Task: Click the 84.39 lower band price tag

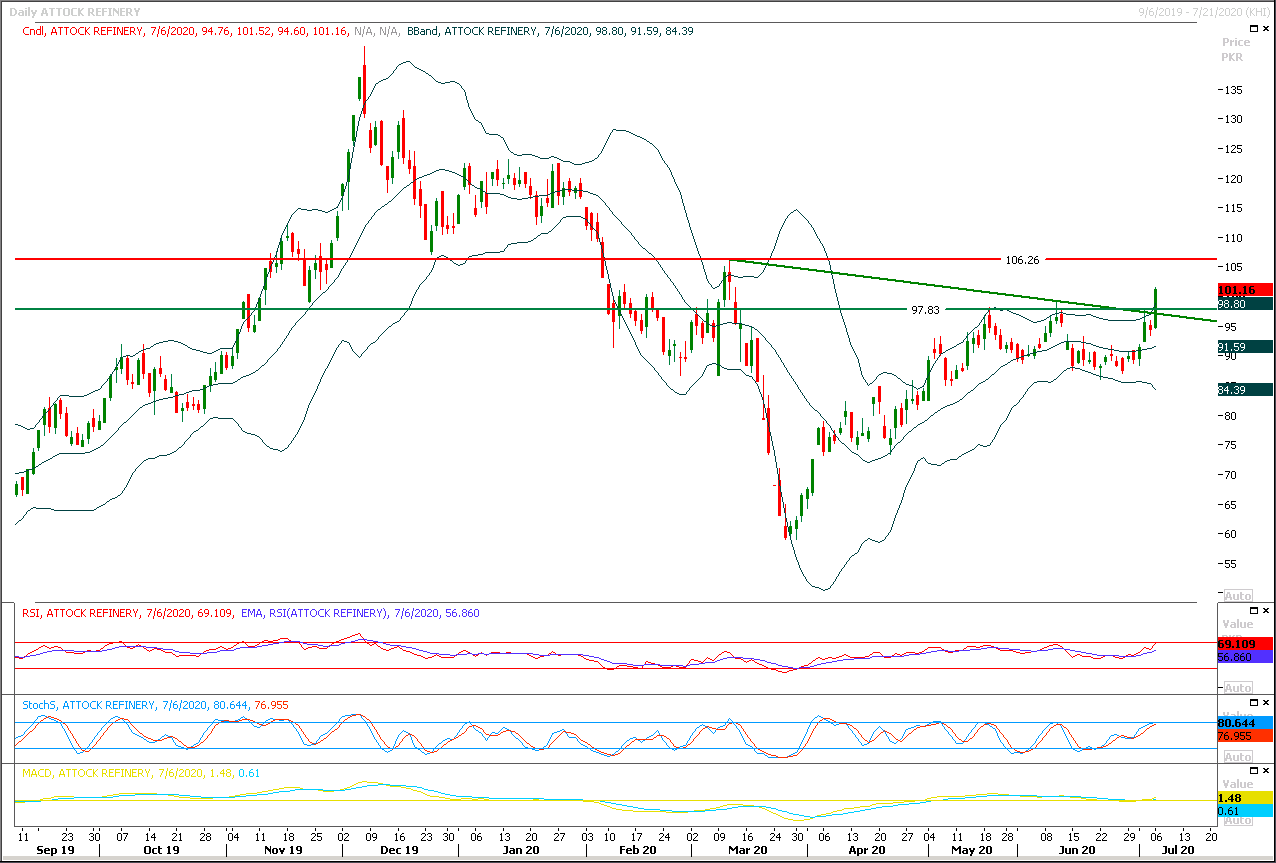Action: click(1245, 390)
